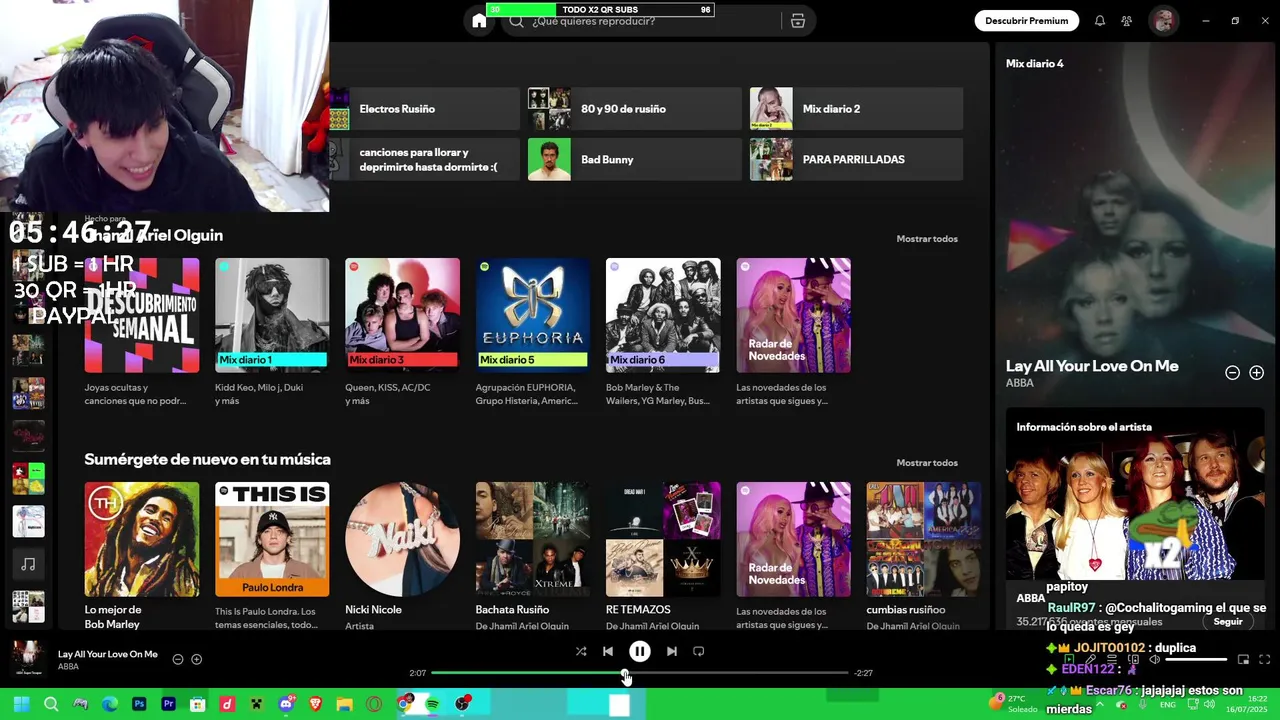Open the Lyrics microphone icon

tap(1089, 659)
